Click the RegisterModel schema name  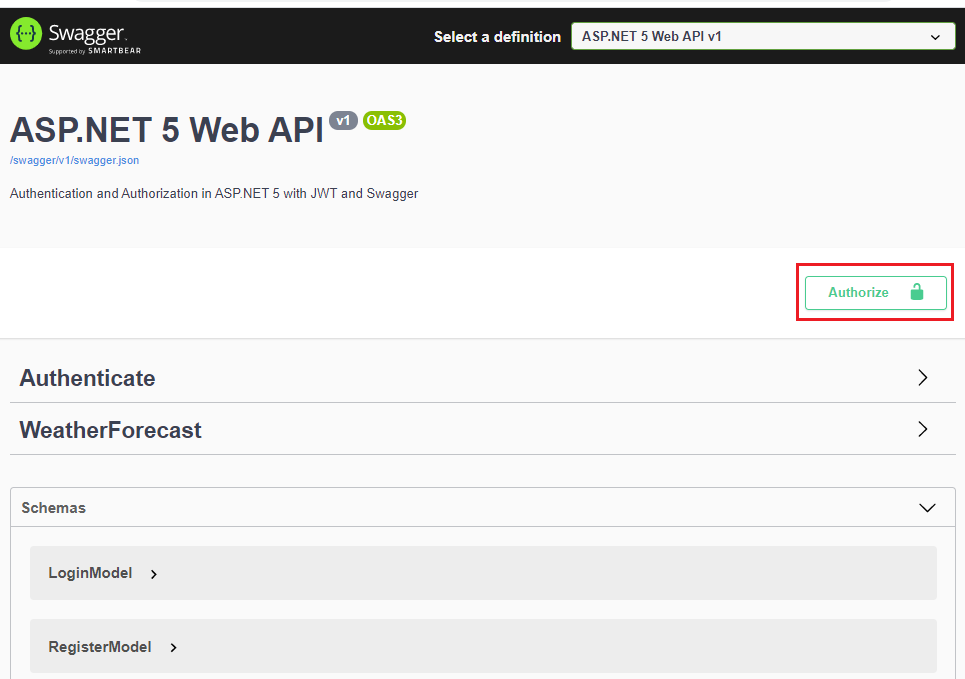click(100, 647)
